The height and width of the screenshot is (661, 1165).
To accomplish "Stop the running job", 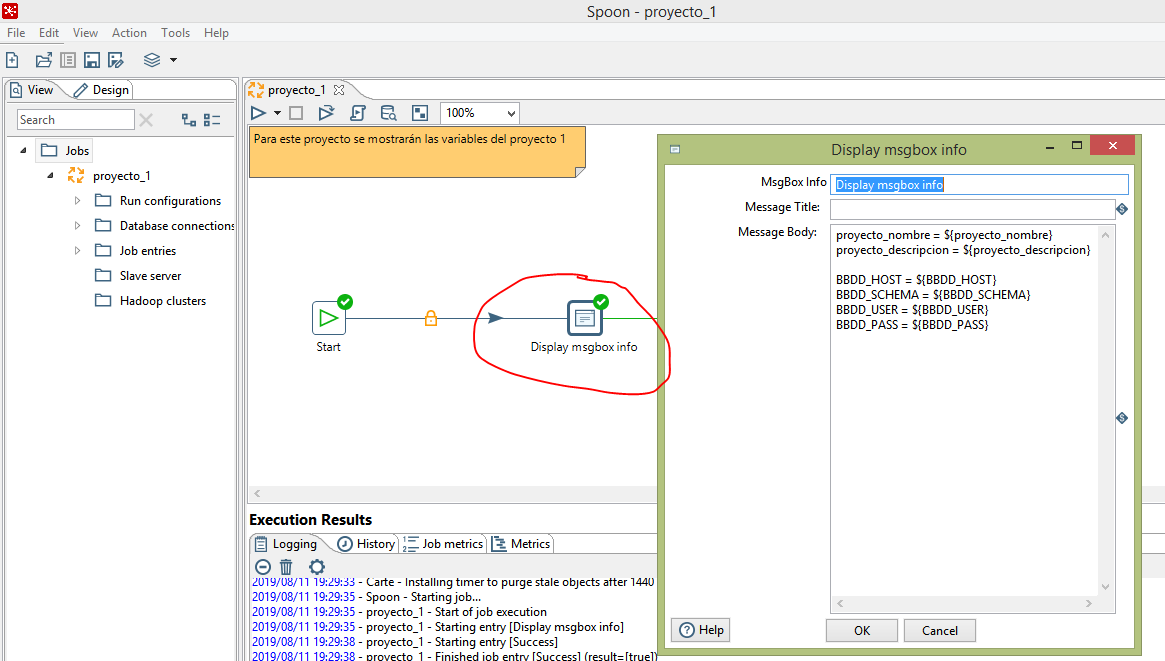I will click(x=296, y=113).
